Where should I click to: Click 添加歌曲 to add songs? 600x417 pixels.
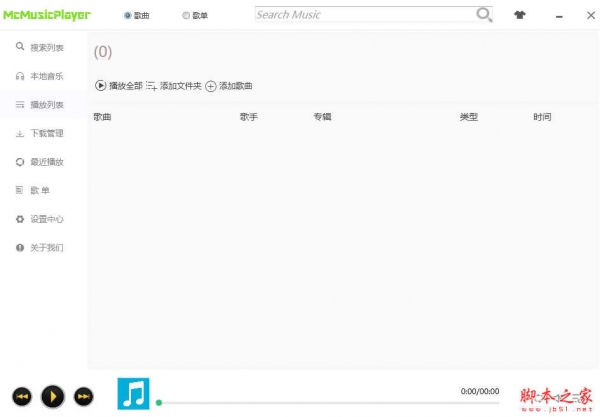[229, 86]
